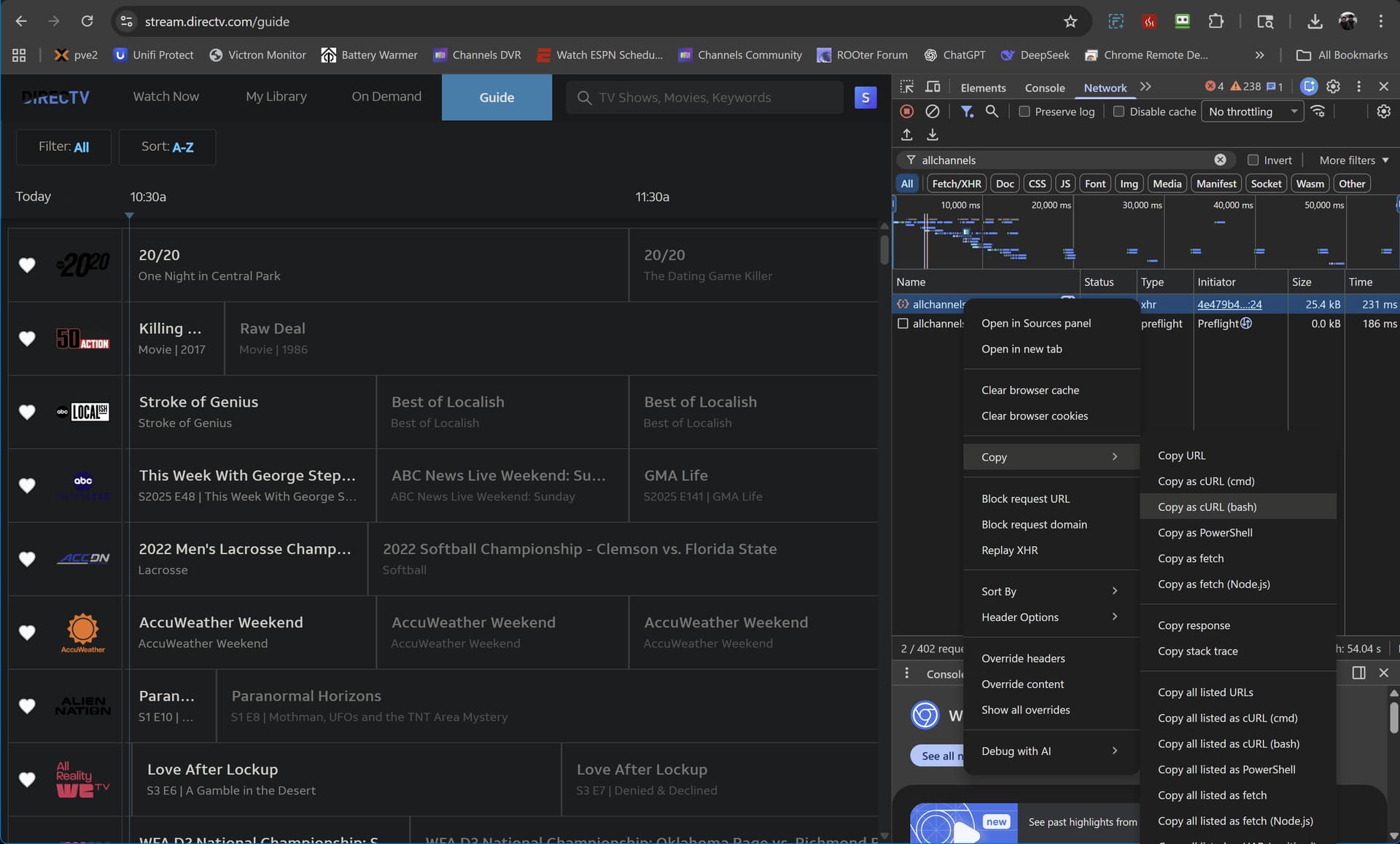Click the Fetch/XHR filter button
The height and width of the screenshot is (844, 1400).
click(956, 184)
